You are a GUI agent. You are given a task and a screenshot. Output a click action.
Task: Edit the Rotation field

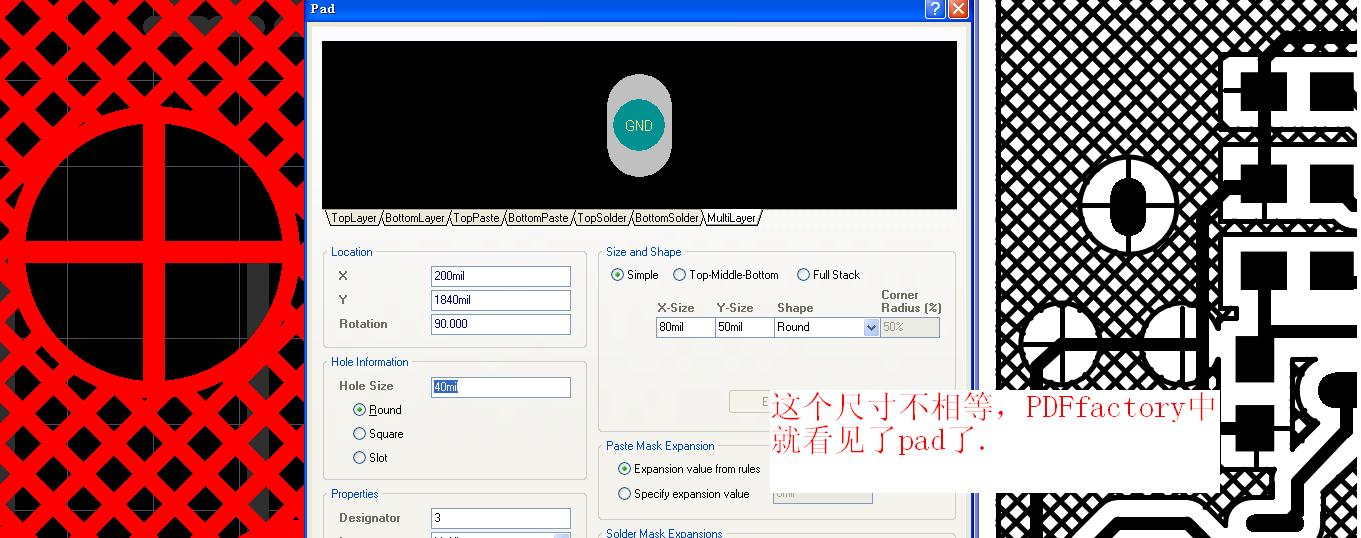coord(501,324)
